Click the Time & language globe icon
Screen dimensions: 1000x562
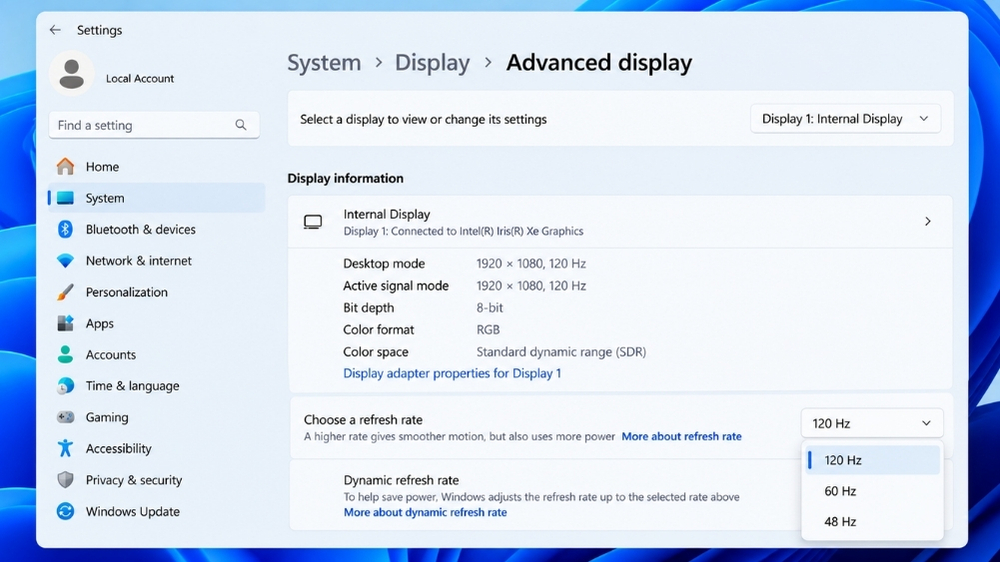click(65, 386)
